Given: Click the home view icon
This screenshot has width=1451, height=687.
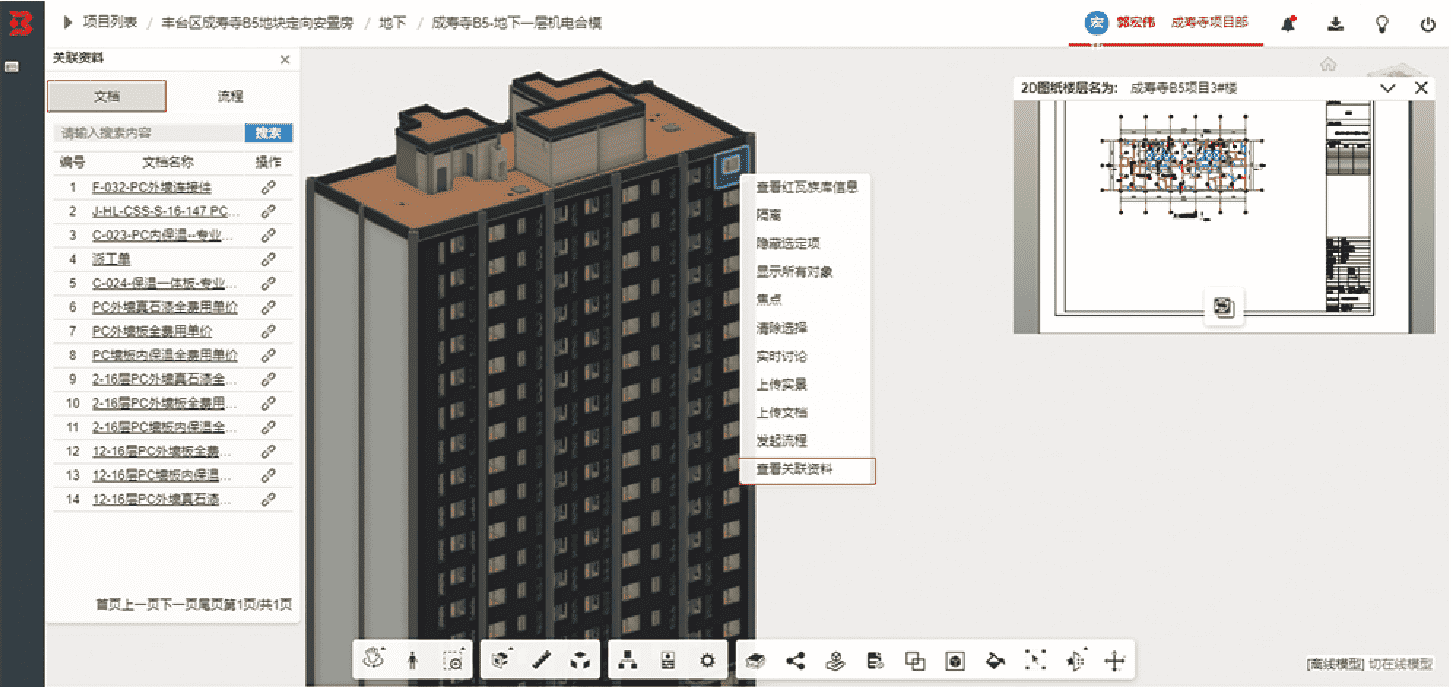Looking at the screenshot, I should 1328,65.
